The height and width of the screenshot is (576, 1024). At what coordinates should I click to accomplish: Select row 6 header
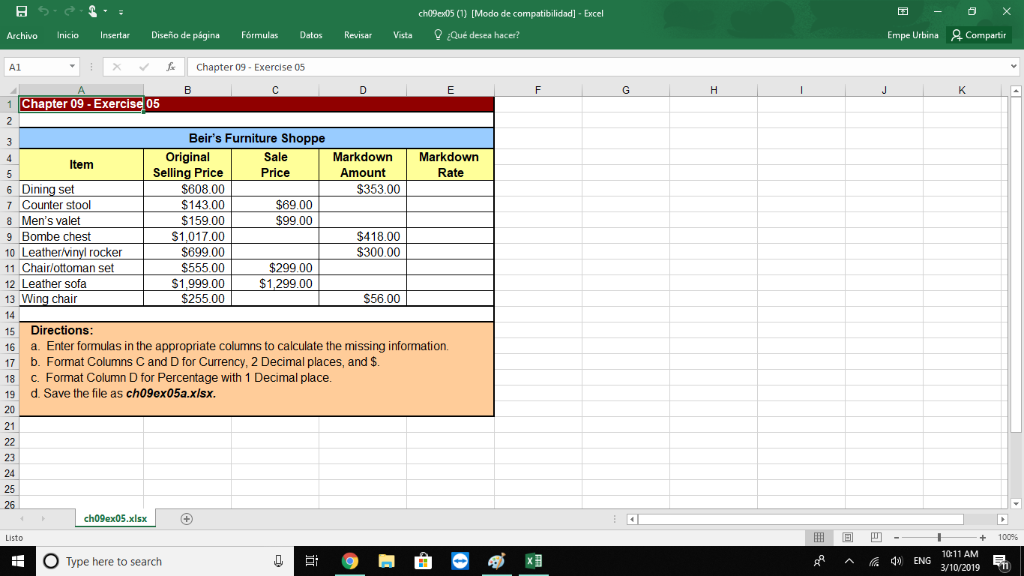click(x=9, y=189)
